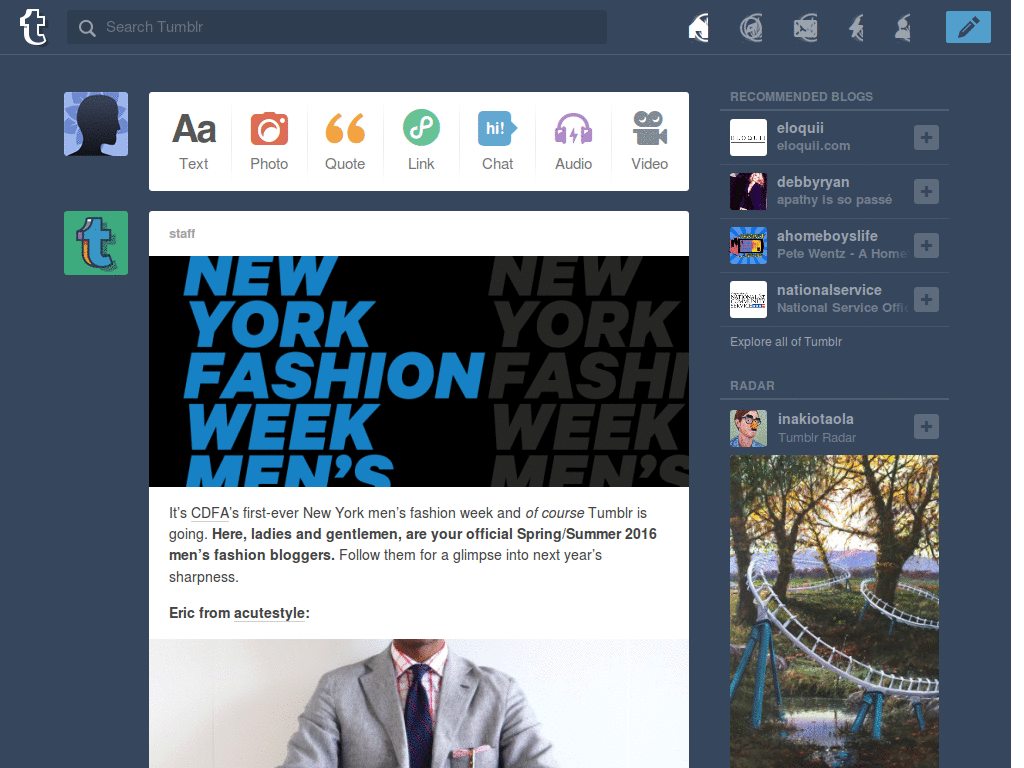Viewport: 1024px width, 768px height.
Task: Open the New York Fashion Week banner image
Action: coord(419,371)
